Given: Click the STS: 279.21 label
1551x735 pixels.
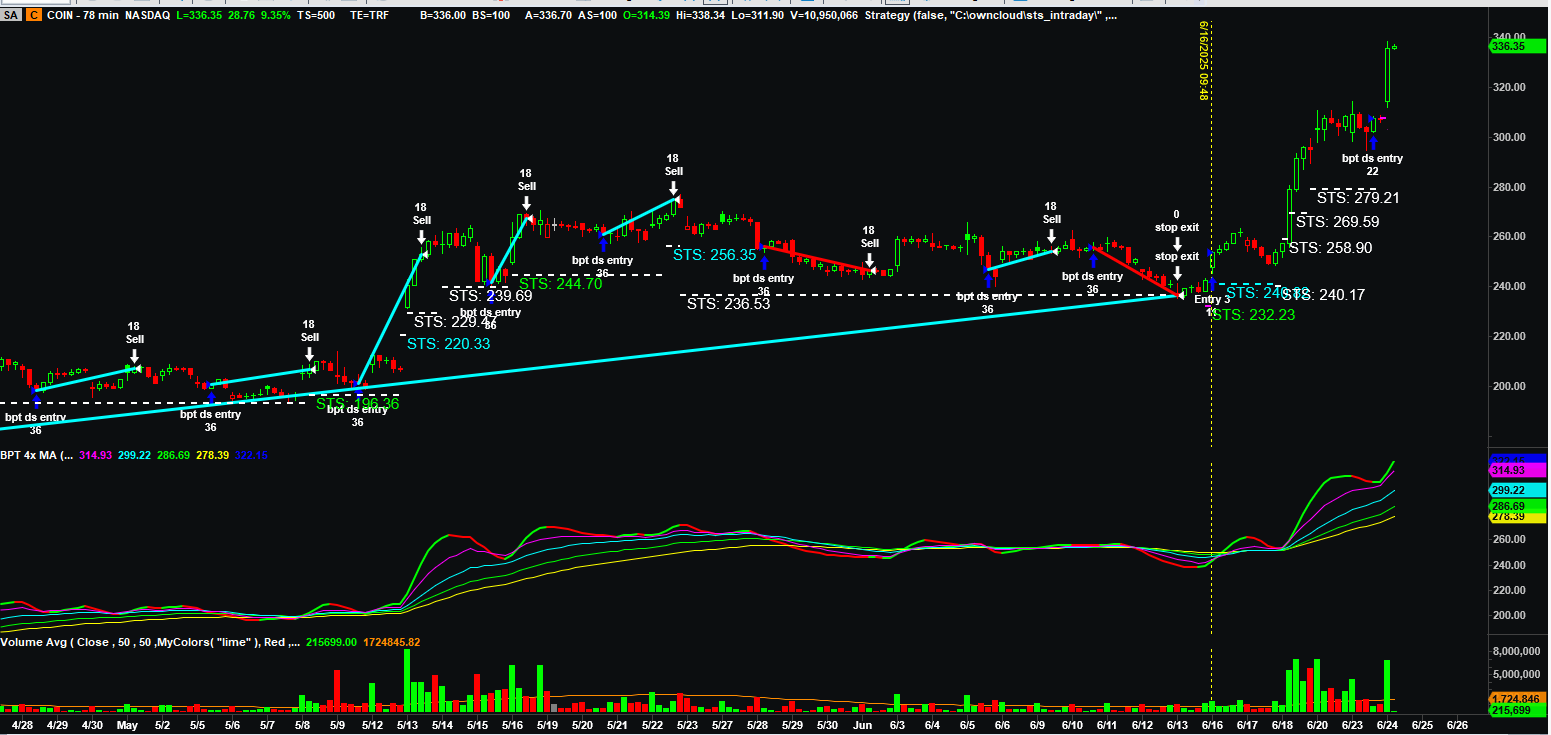Looking at the screenshot, I should pyautogui.click(x=1357, y=198).
